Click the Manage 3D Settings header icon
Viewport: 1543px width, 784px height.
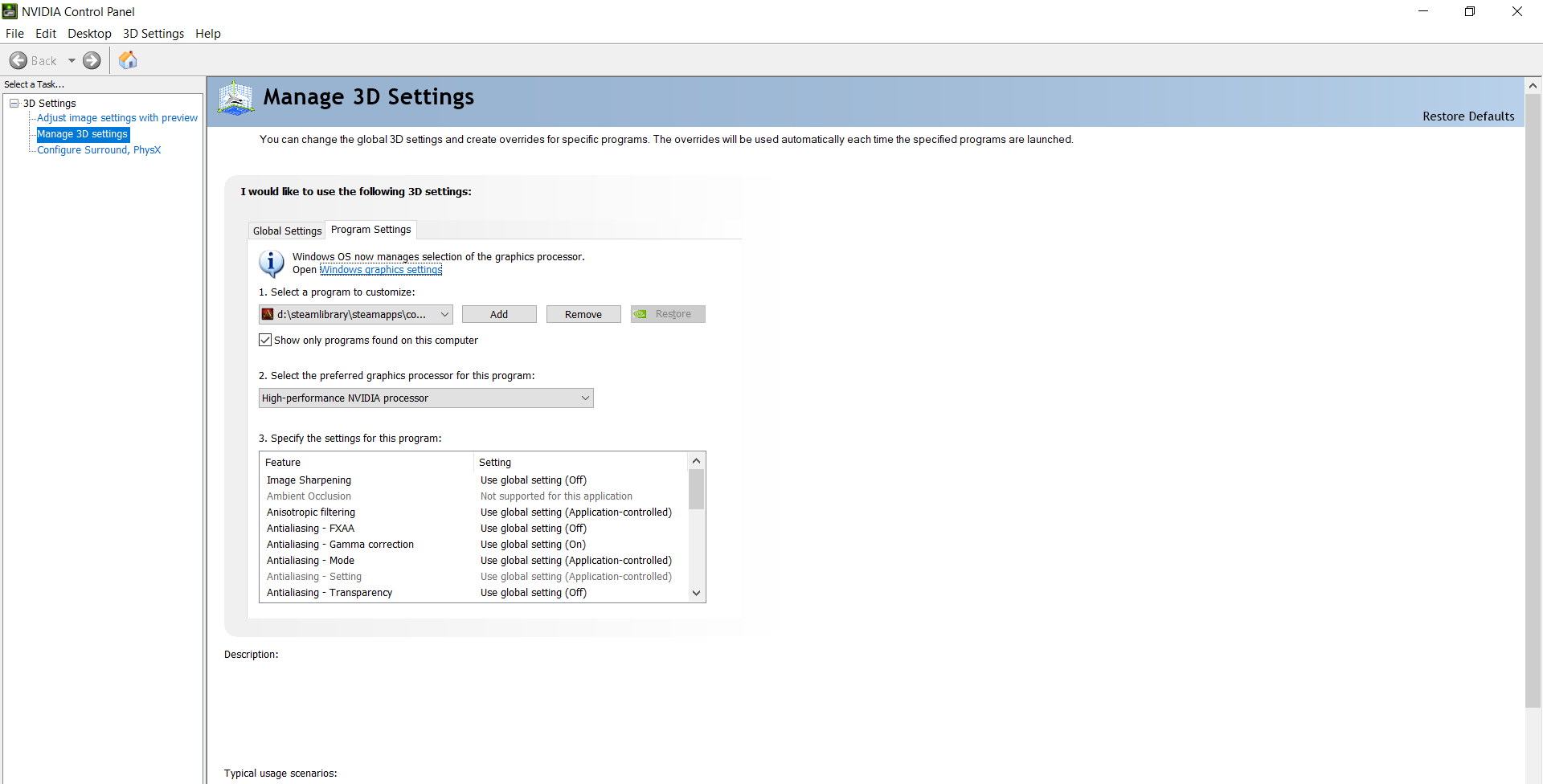(235, 98)
